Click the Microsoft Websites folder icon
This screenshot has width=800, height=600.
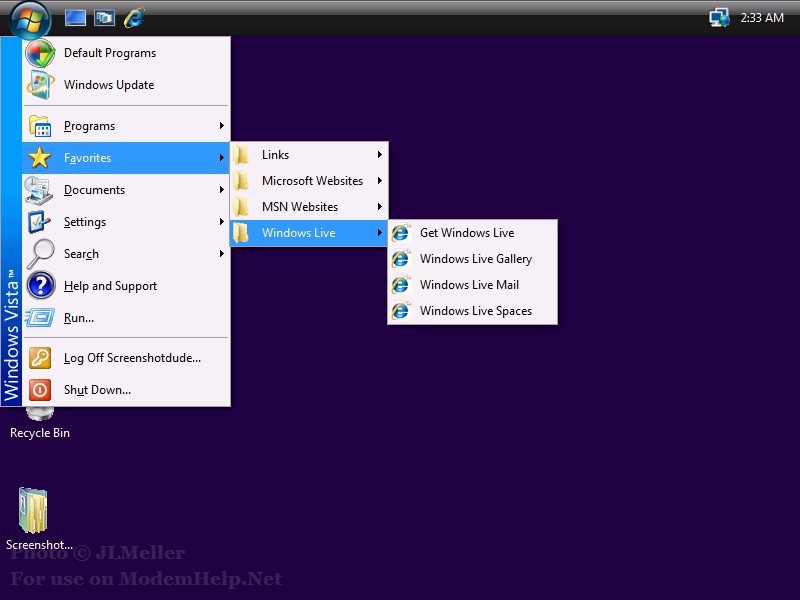pos(240,181)
